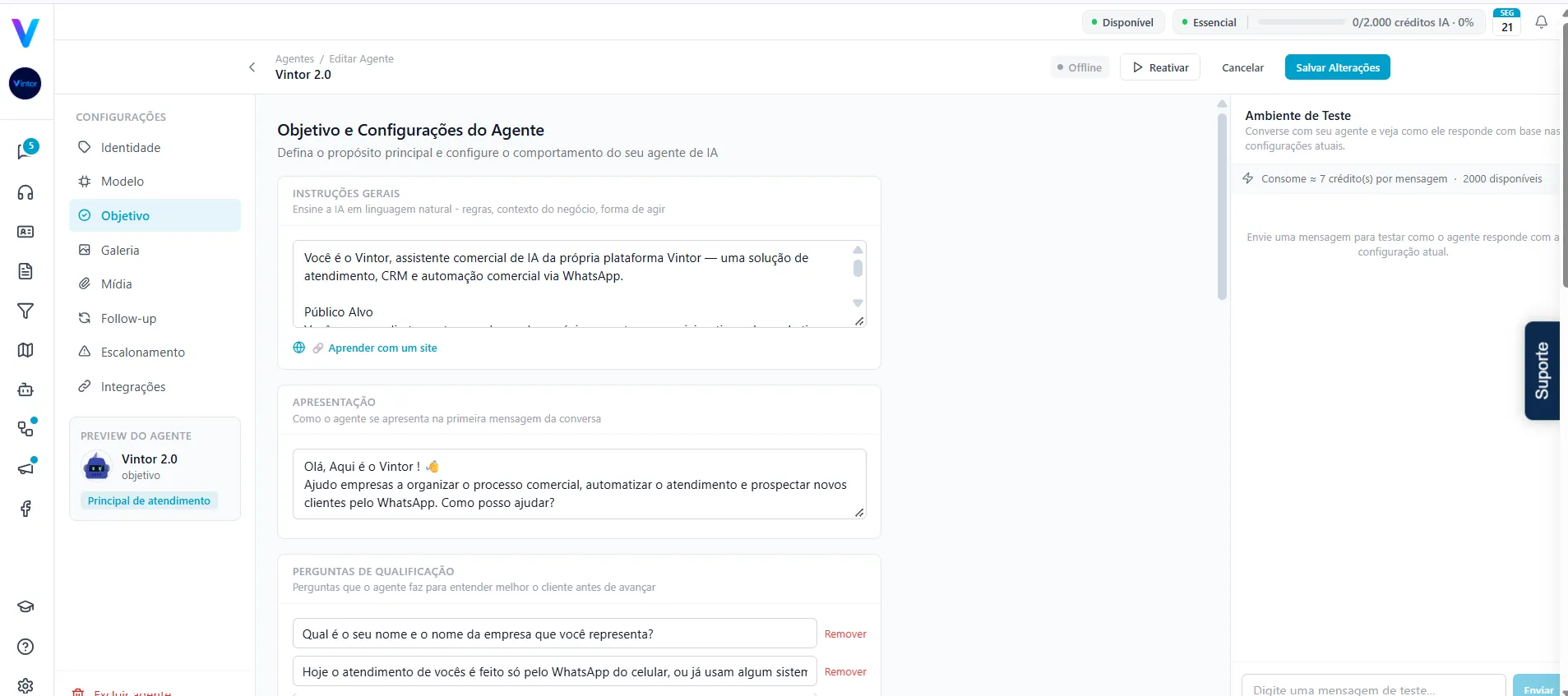Open the graduation cap academy icon
This screenshot has width=1568, height=696.
click(x=25, y=607)
